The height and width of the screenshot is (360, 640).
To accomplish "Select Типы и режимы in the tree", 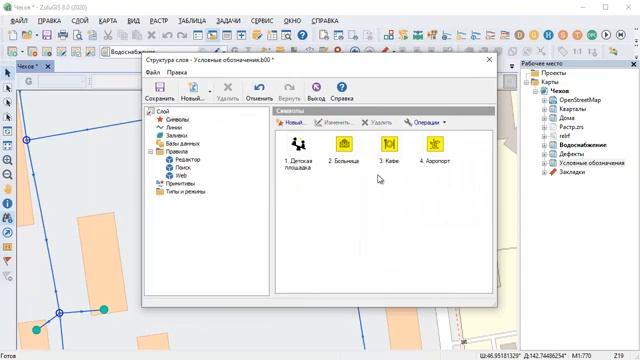I will coord(185,191).
